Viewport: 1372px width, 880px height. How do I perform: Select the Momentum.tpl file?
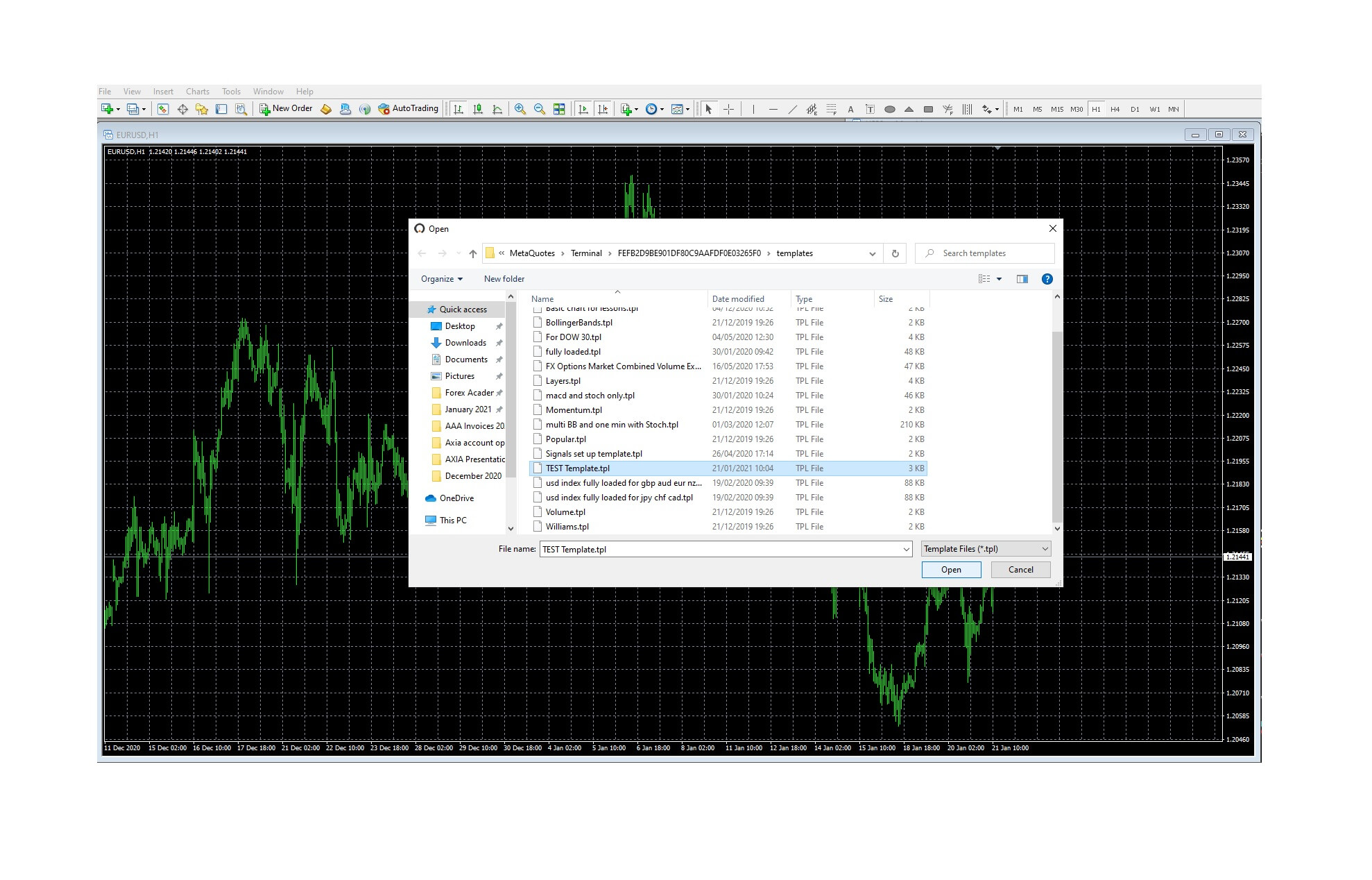(728, 410)
